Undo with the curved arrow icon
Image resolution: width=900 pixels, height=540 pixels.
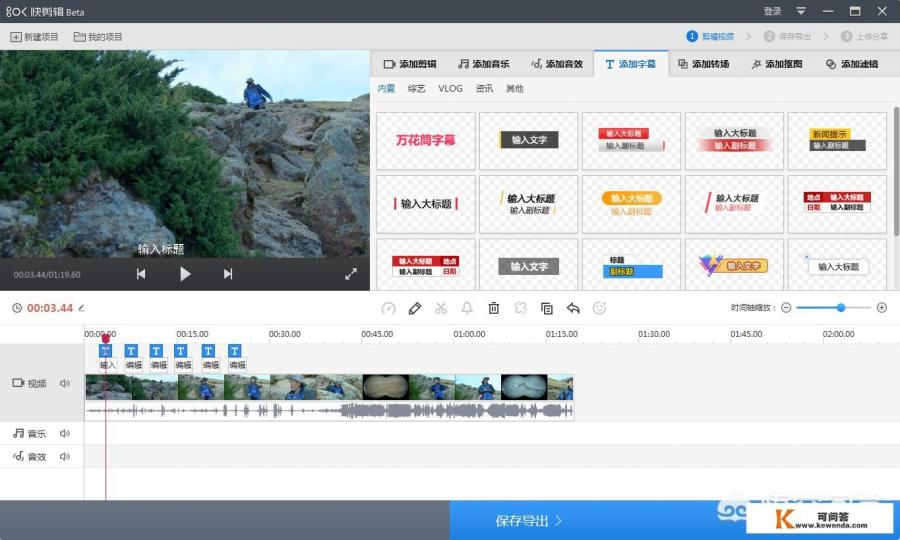[x=573, y=308]
